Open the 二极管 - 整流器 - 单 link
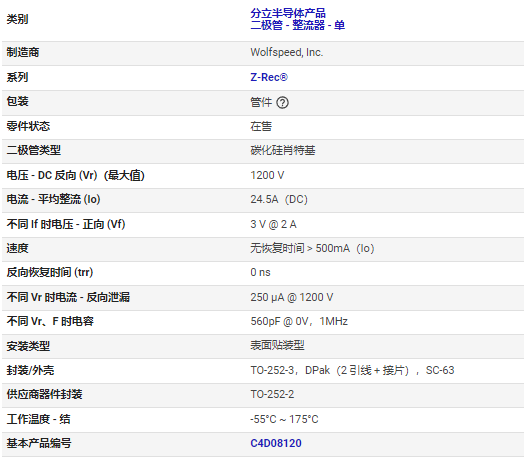 (x=297, y=25)
